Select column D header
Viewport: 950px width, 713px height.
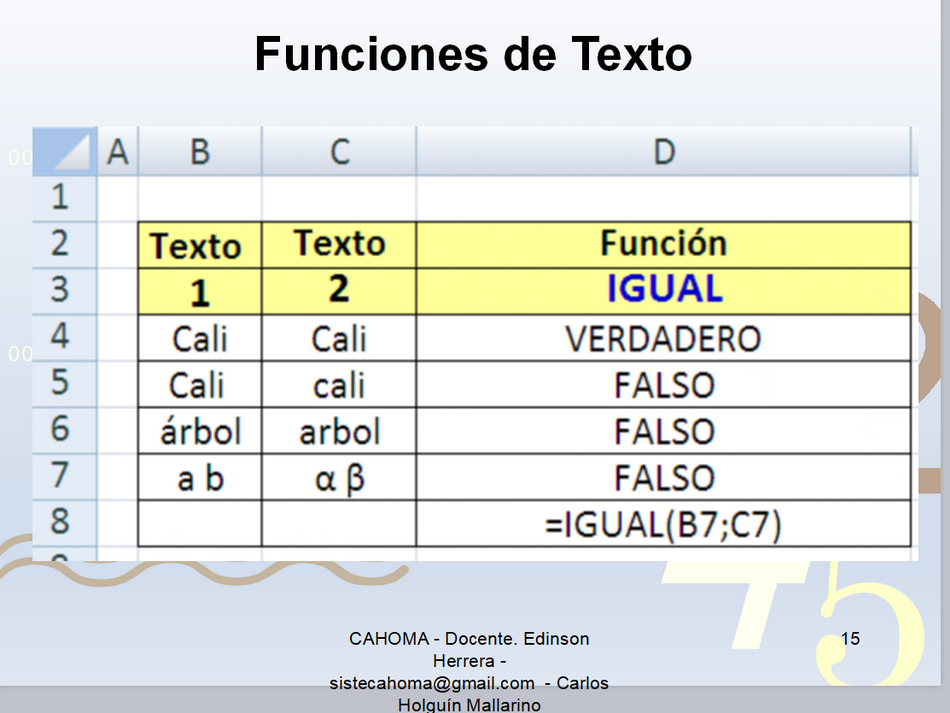663,152
